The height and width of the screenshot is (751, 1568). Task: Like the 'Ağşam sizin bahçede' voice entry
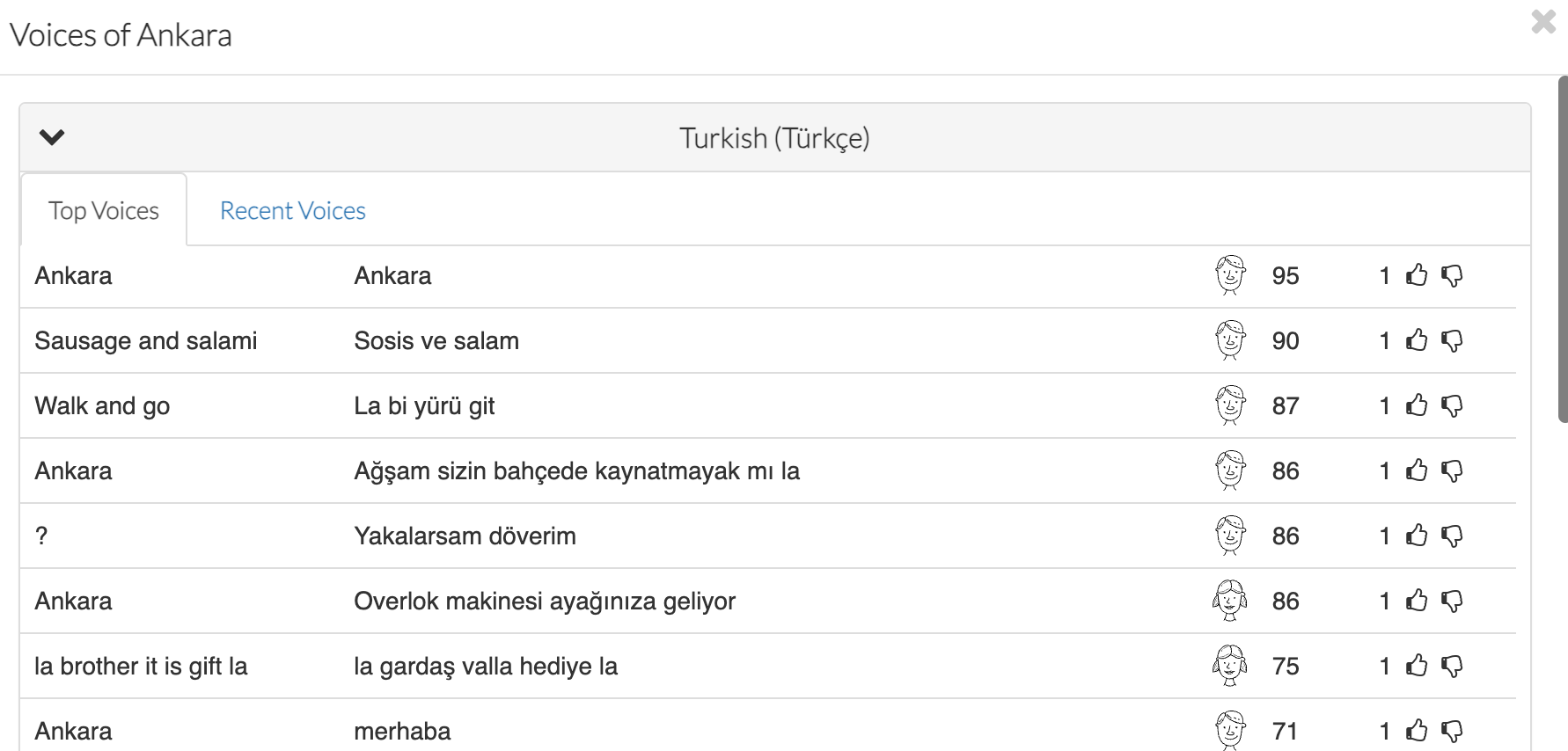click(1417, 470)
